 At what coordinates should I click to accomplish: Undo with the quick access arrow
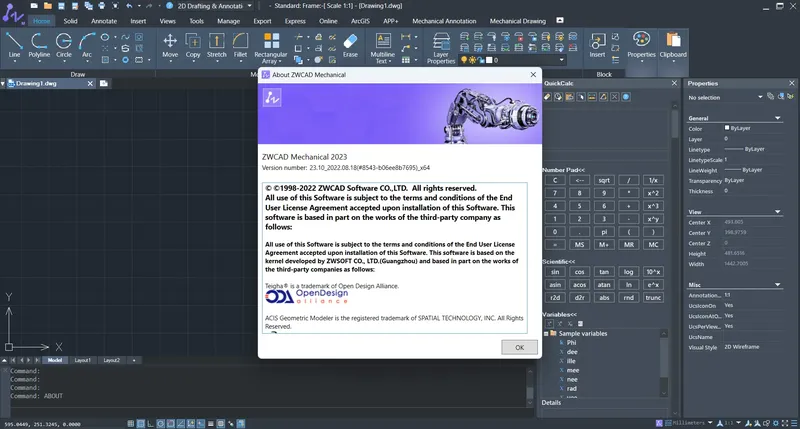130,6
